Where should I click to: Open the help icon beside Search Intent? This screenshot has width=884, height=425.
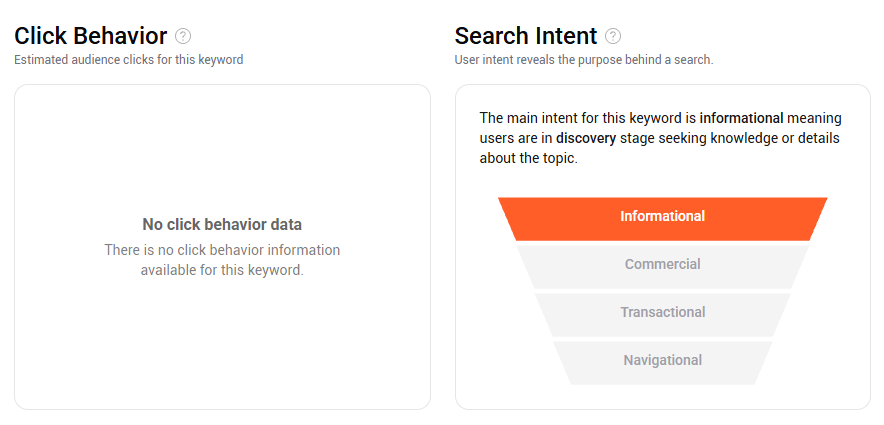point(613,37)
